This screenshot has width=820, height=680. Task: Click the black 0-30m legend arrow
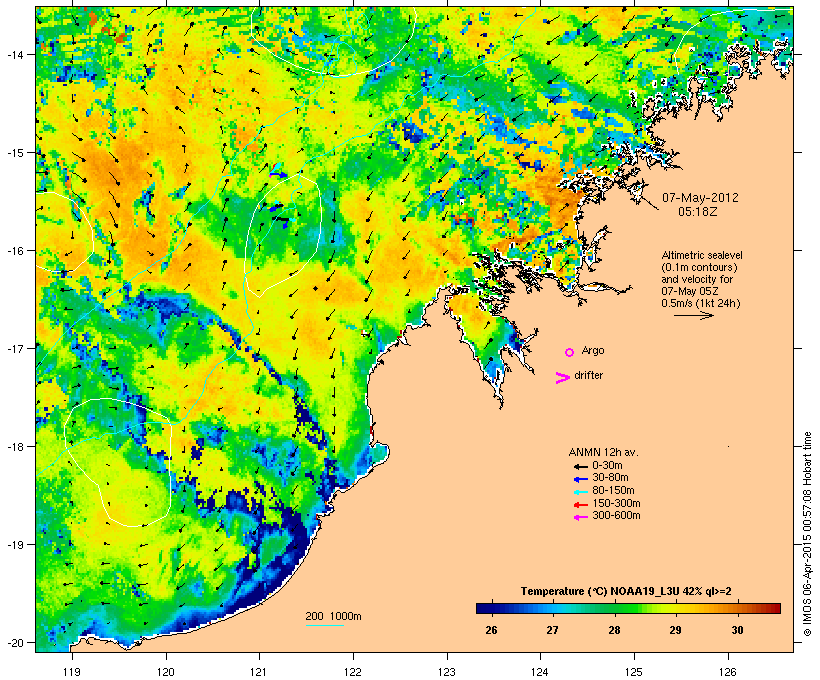point(581,466)
